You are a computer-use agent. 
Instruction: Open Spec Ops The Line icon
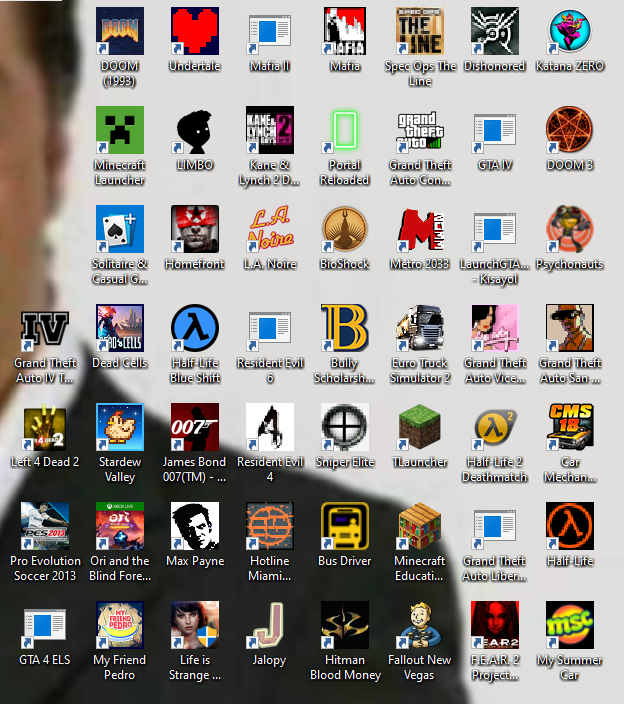420,31
